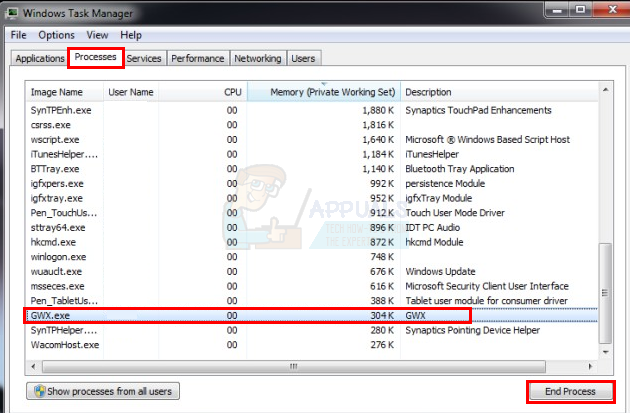The height and width of the screenshot is (413, 630).
Task: Minimize the Task Manager window
Action: (x=557, y=10)
